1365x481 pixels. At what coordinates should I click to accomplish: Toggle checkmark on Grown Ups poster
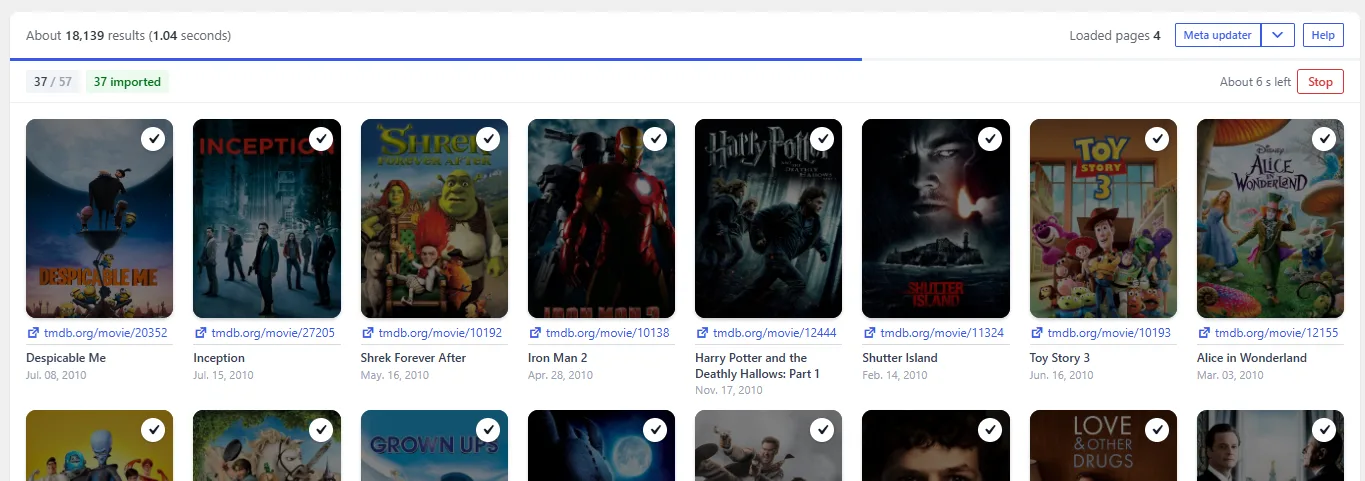coord(488,430)
